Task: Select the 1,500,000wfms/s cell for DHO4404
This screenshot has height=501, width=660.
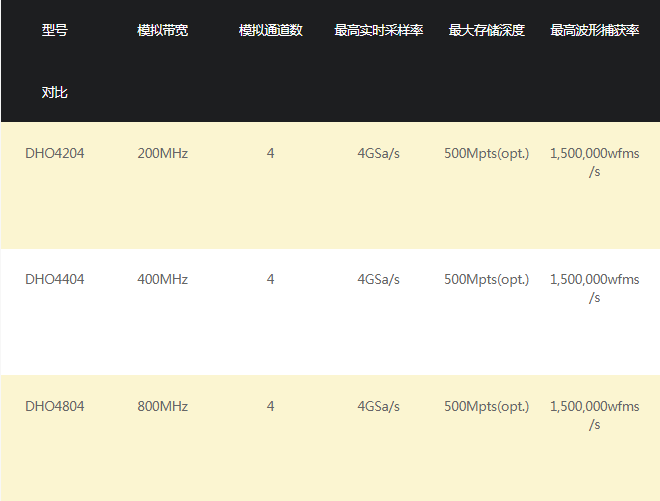Action: click(x=594, y=288)
